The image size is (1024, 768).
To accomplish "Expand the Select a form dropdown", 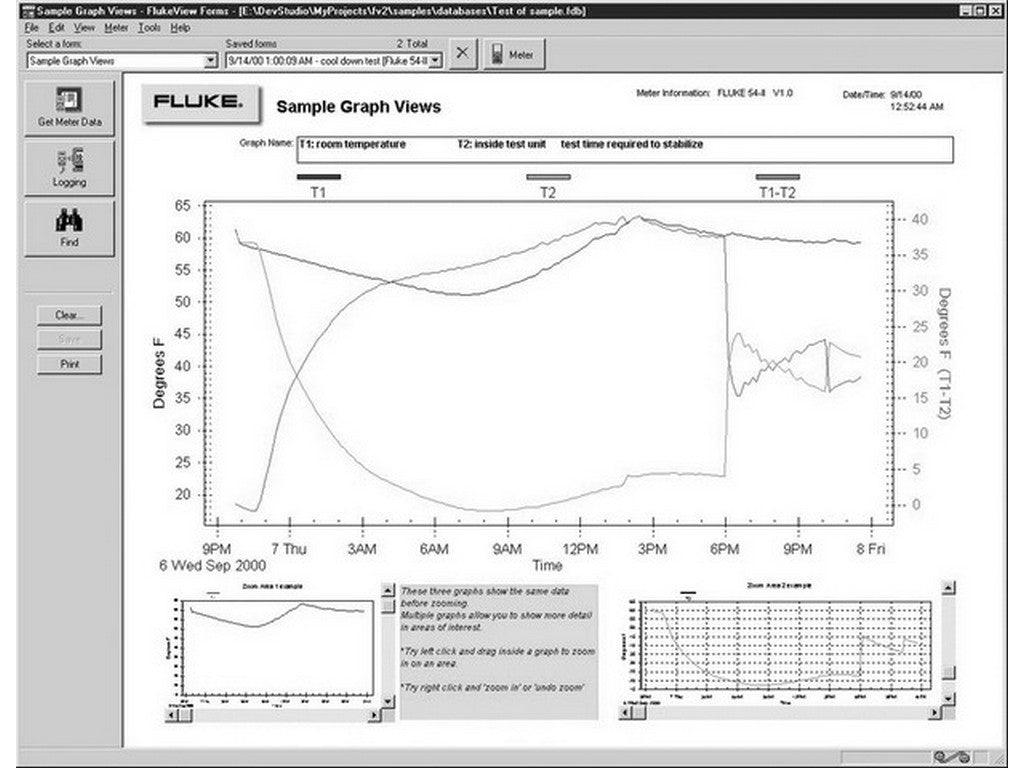I will coord(210,61).
